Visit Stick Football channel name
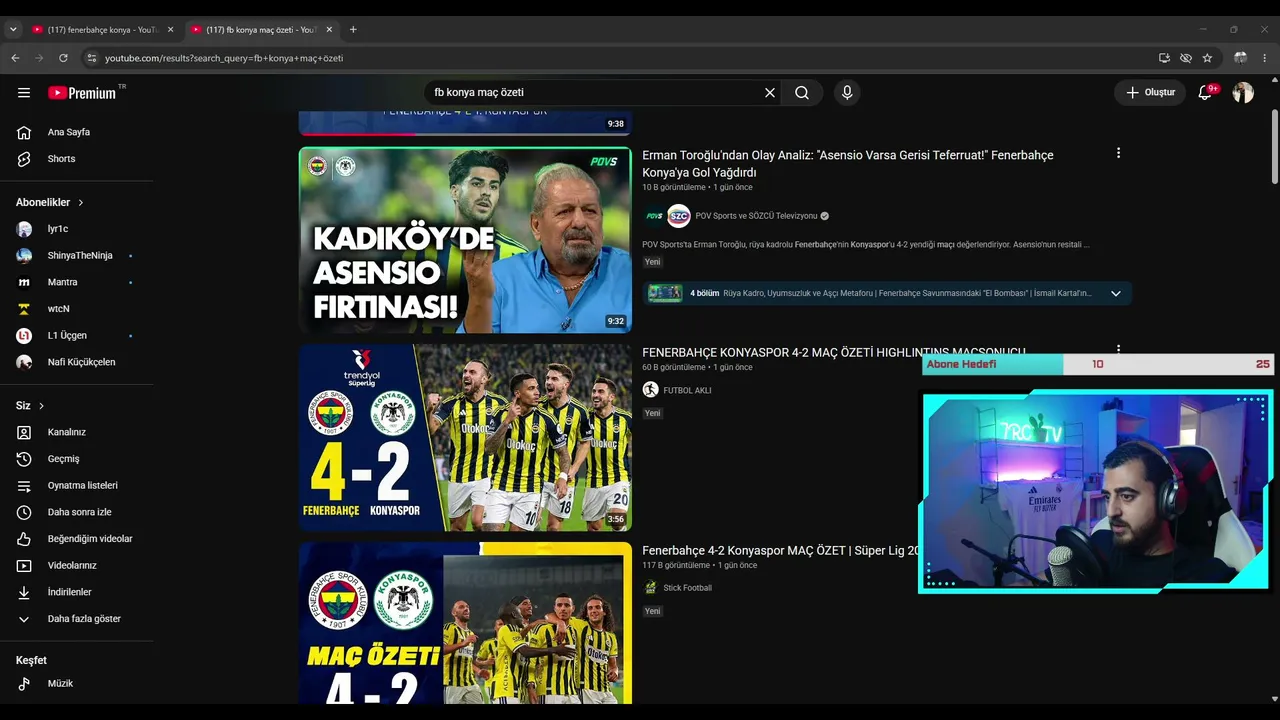The image size is (1280, 720). click(687, 588)
